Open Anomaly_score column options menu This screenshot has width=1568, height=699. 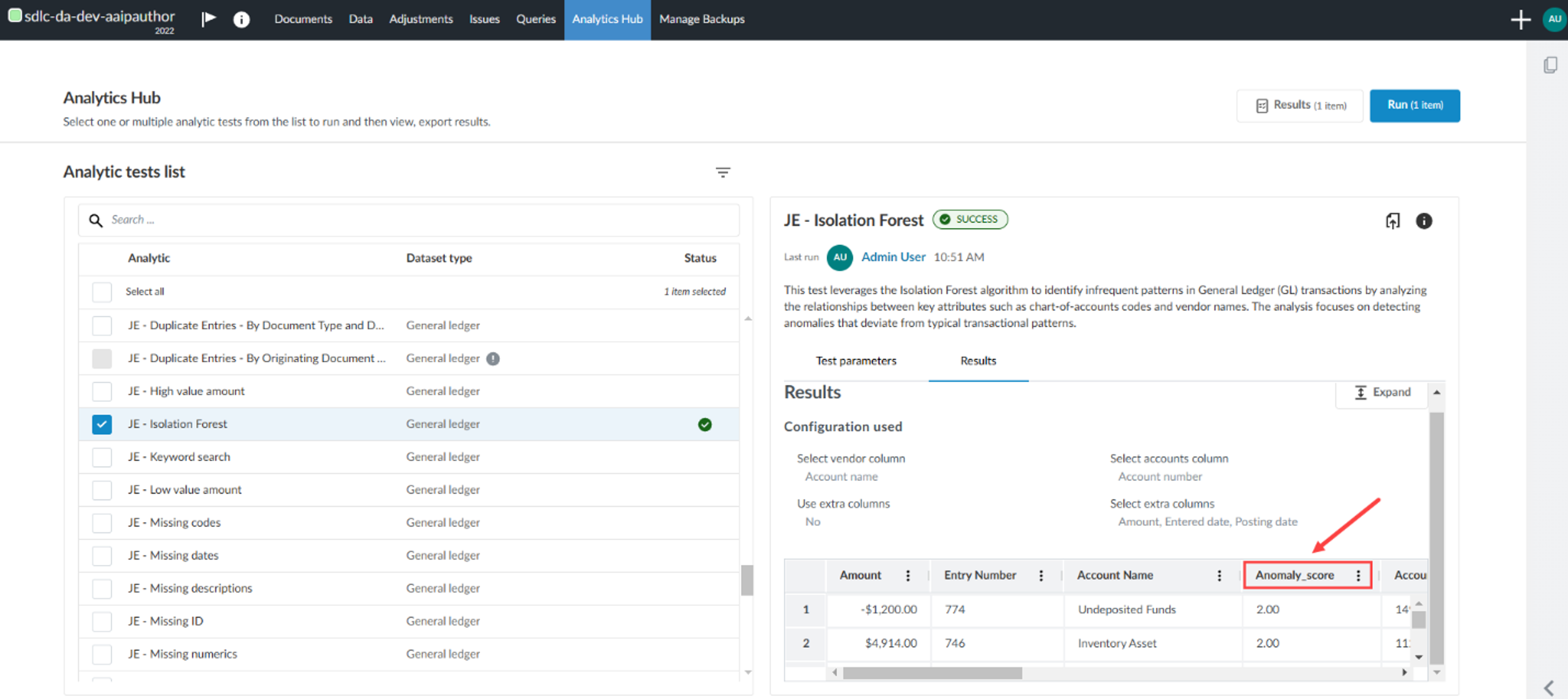[1358, 576]
